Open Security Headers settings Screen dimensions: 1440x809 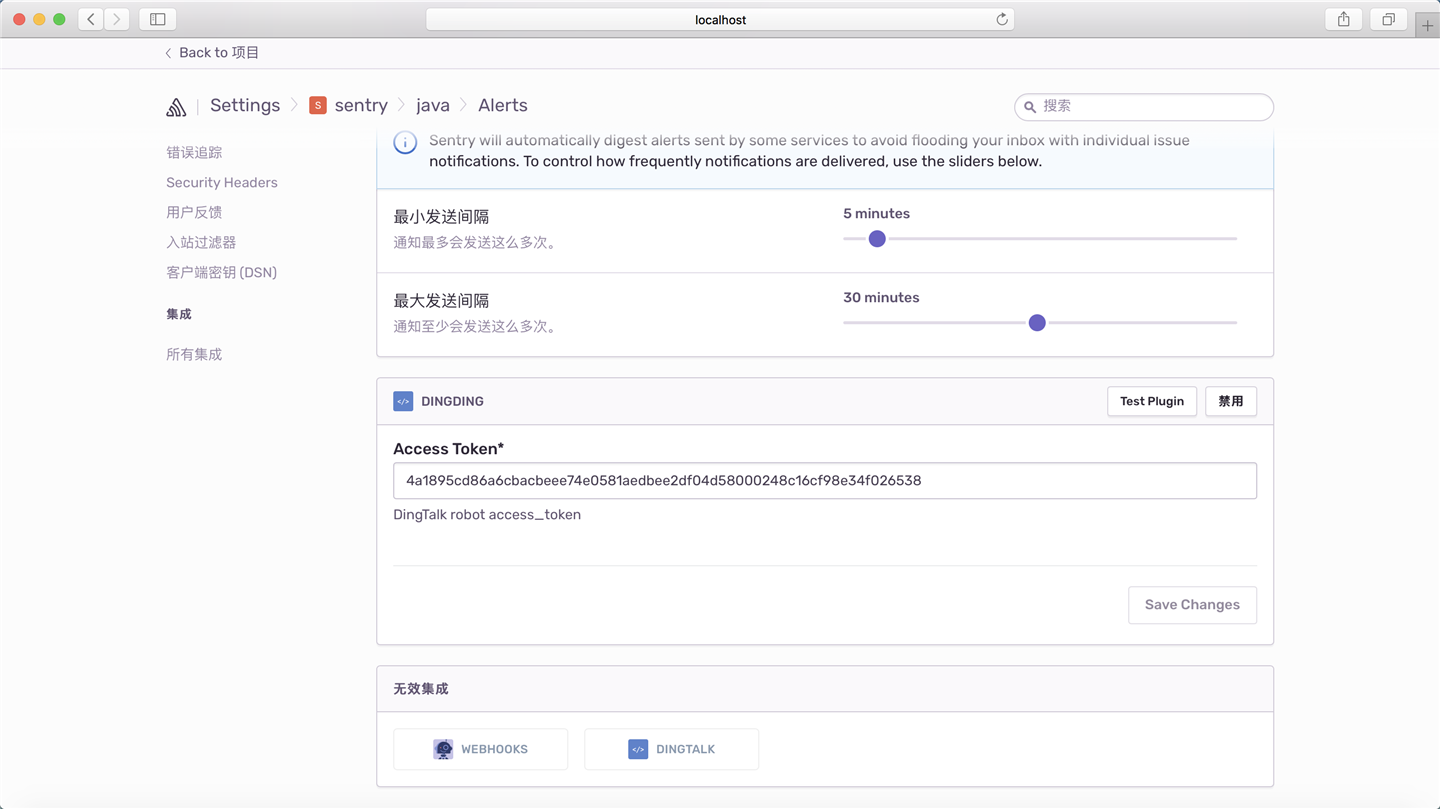click(222, 182)
